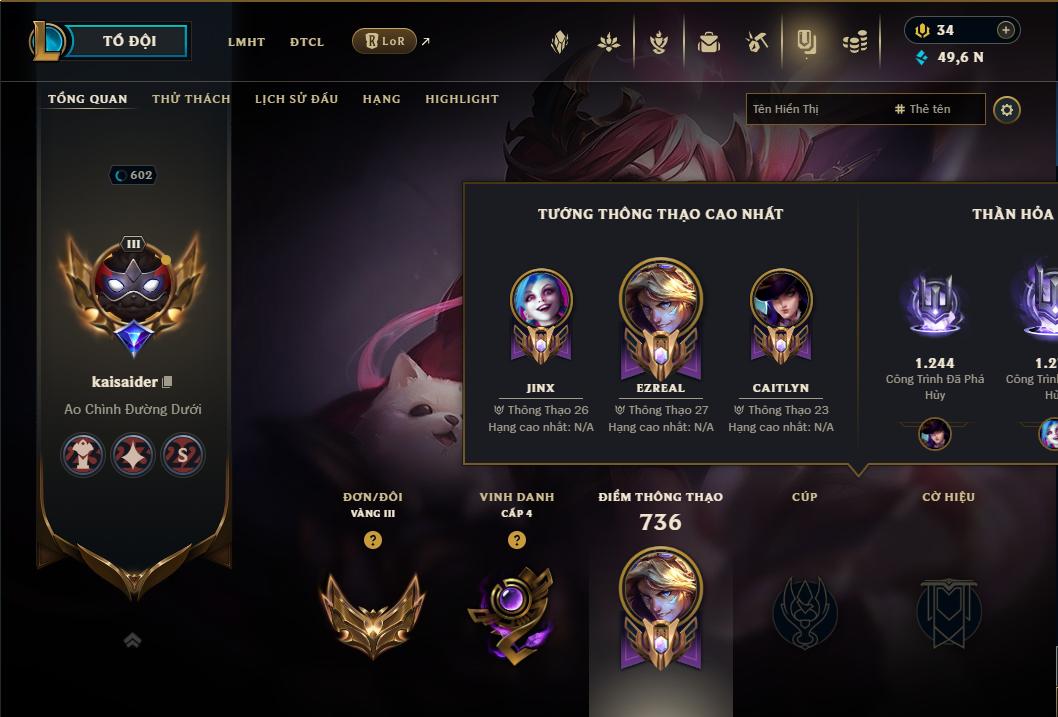This screenshot has height=717, width=1058.
Task: Click Vinh Danh question mark info icon
Action: tap(517, 540)
